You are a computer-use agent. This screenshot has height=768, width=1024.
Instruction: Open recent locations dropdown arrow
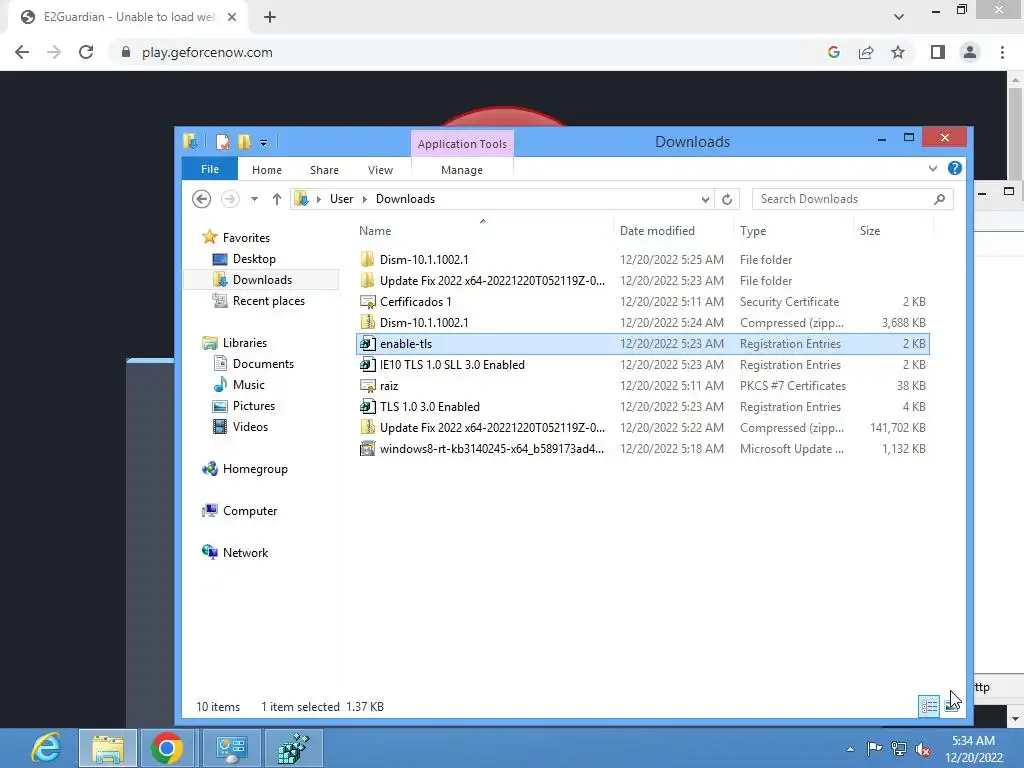(x=254, y=199)
